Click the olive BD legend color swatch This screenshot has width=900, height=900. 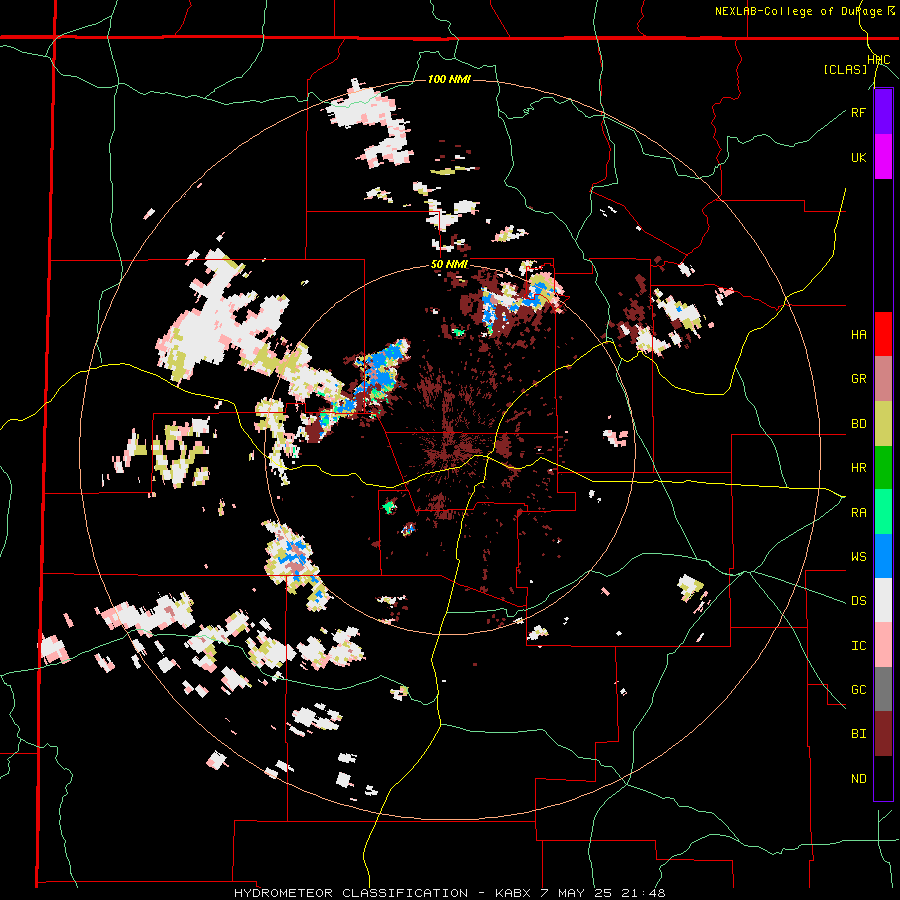pyautogui.click(x=883, y=424)
